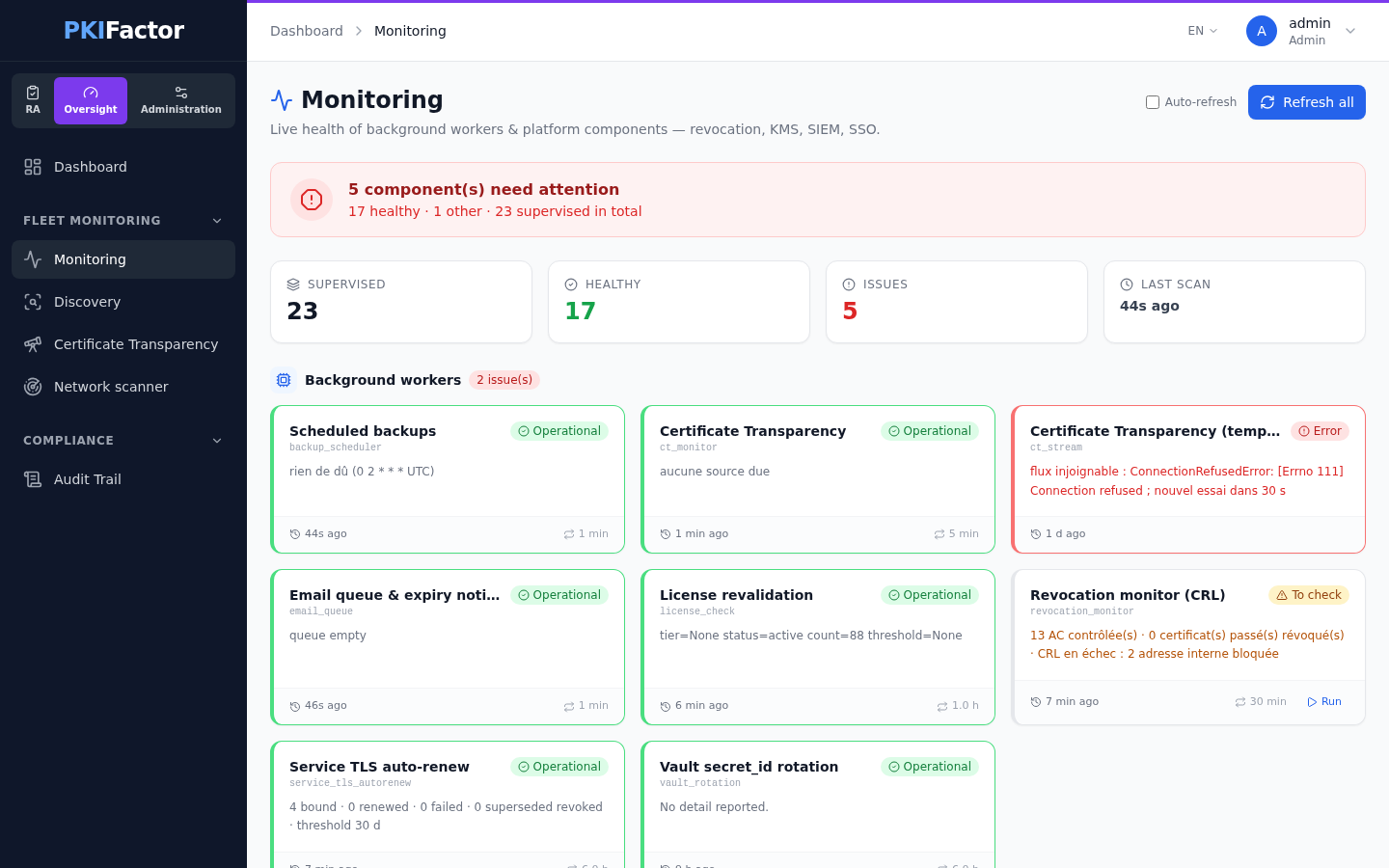Click the "aucune source due" text
The image size is (1389, 868).
715,472
